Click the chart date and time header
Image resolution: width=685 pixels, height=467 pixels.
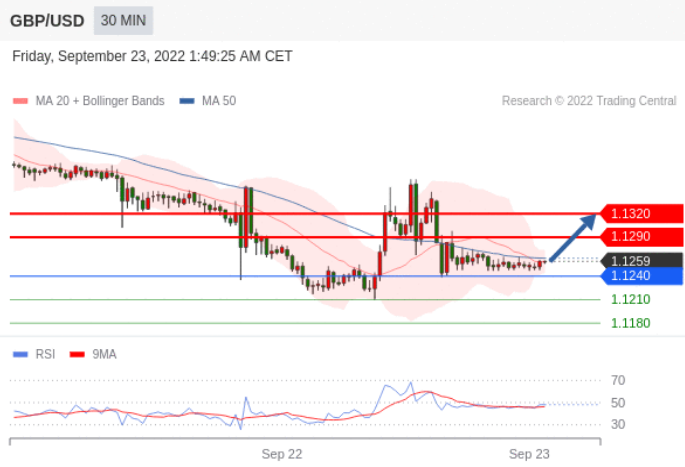point(152,56)
